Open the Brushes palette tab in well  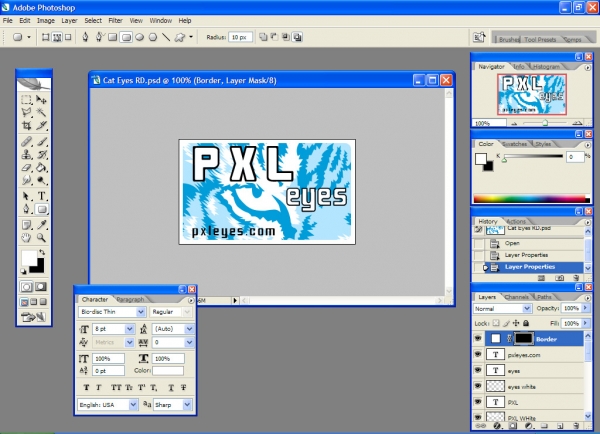[509, 39]
